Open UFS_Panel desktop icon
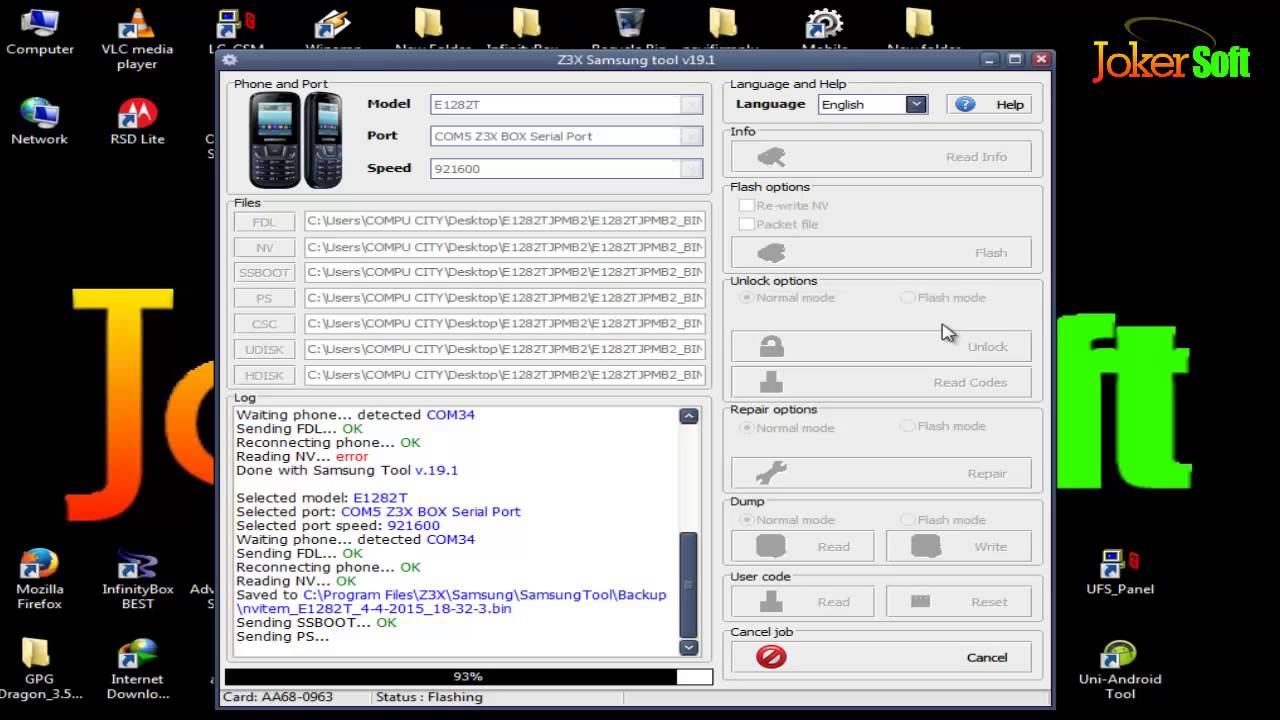This screenshot has height=720, width=1280. tap(1119, 571)
